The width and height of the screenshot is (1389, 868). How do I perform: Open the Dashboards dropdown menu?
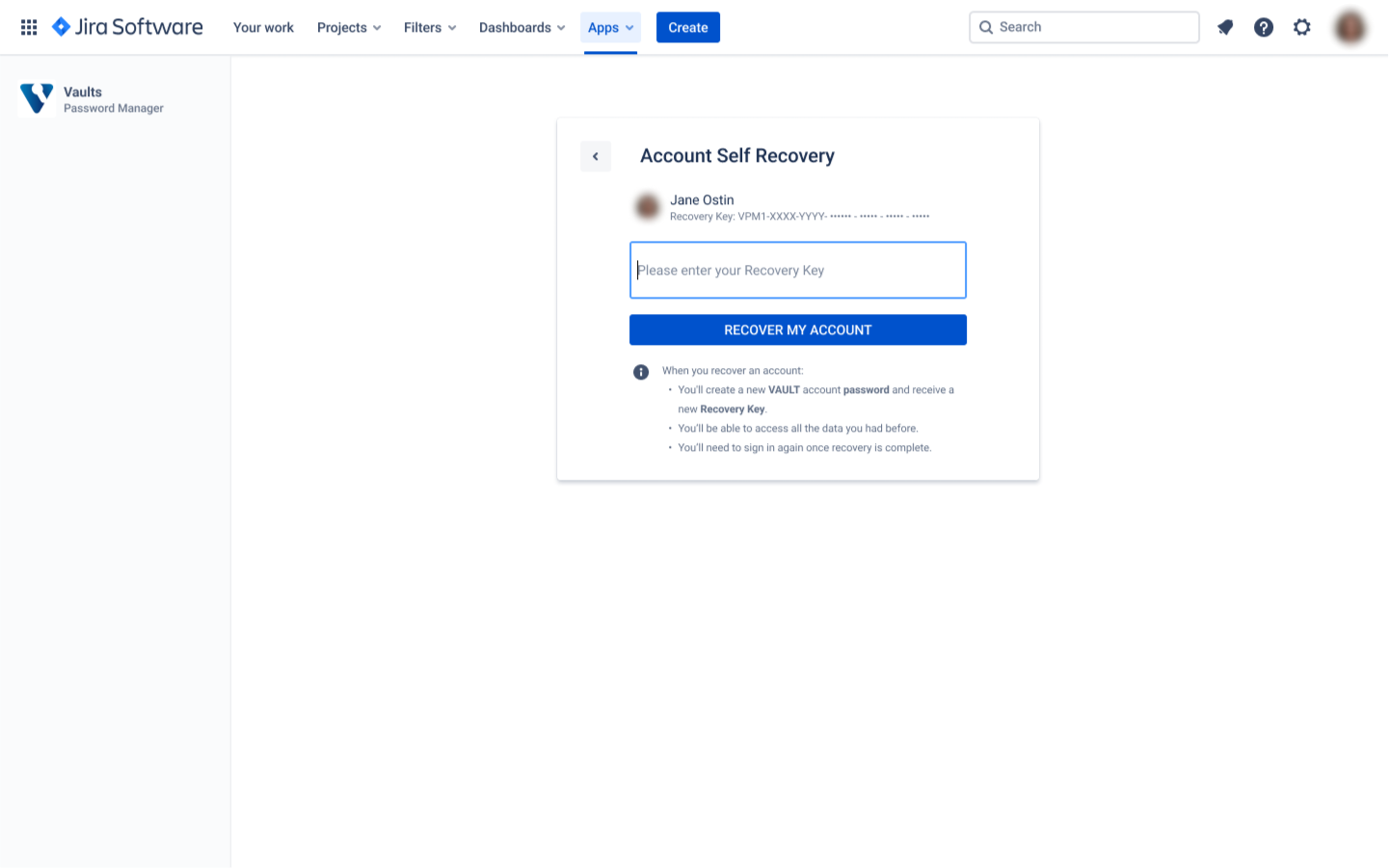(x=521, y=27)
